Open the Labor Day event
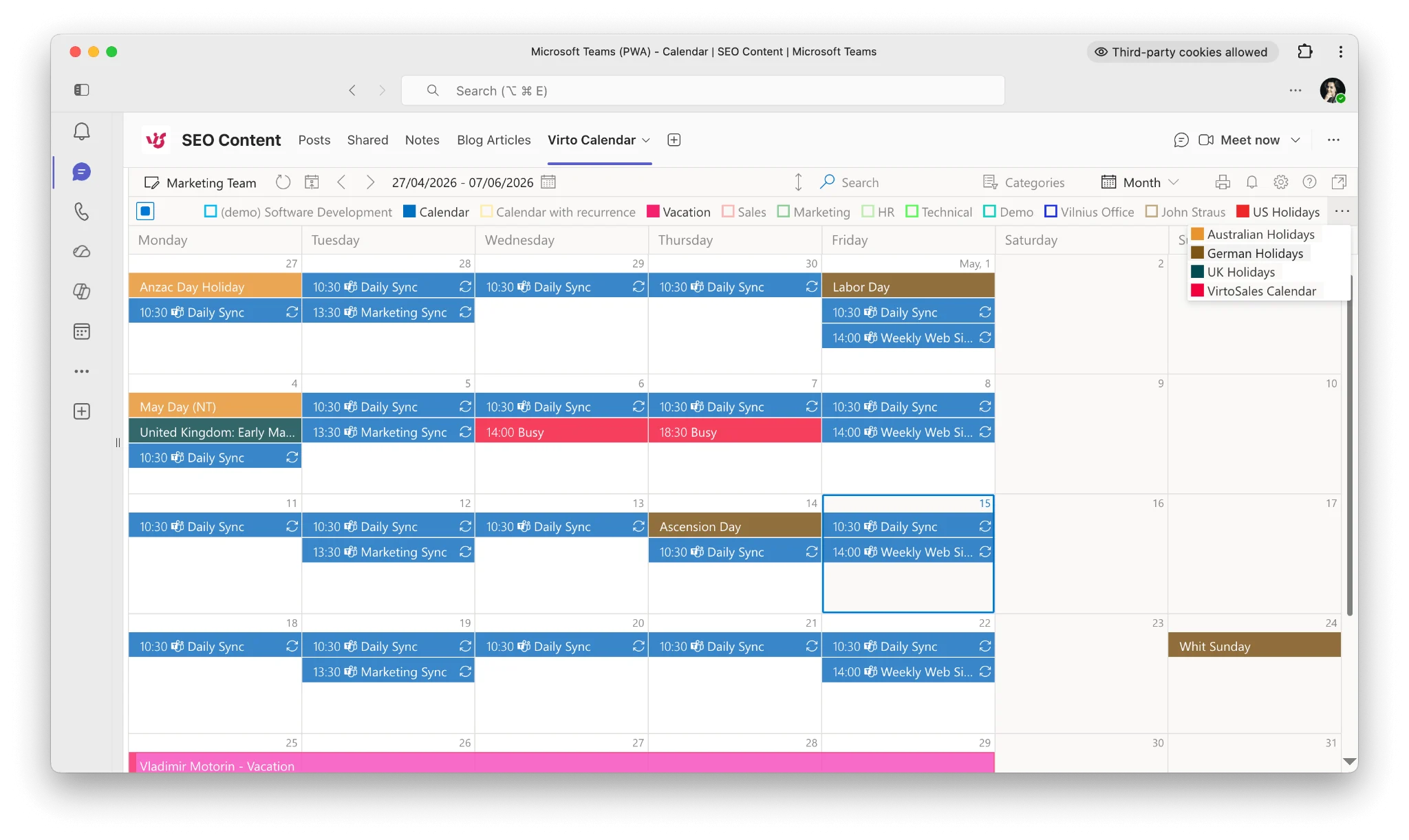Image resolution: width=1409 pixels, height=840 pixels. coord(908,286)
